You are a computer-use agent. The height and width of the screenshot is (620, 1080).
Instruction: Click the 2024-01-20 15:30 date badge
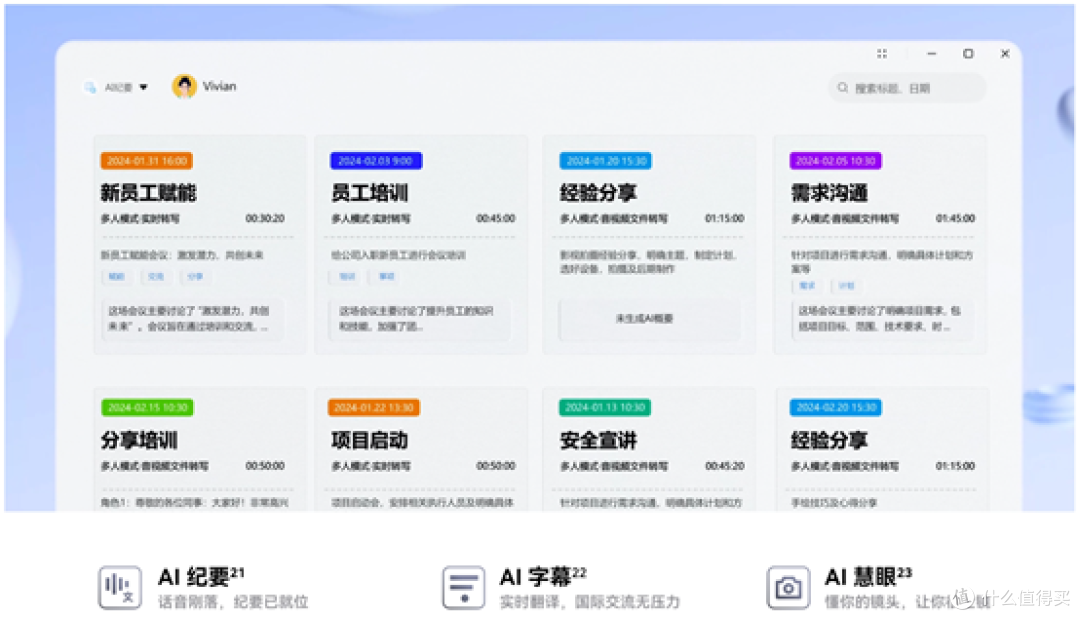(606, 161)
